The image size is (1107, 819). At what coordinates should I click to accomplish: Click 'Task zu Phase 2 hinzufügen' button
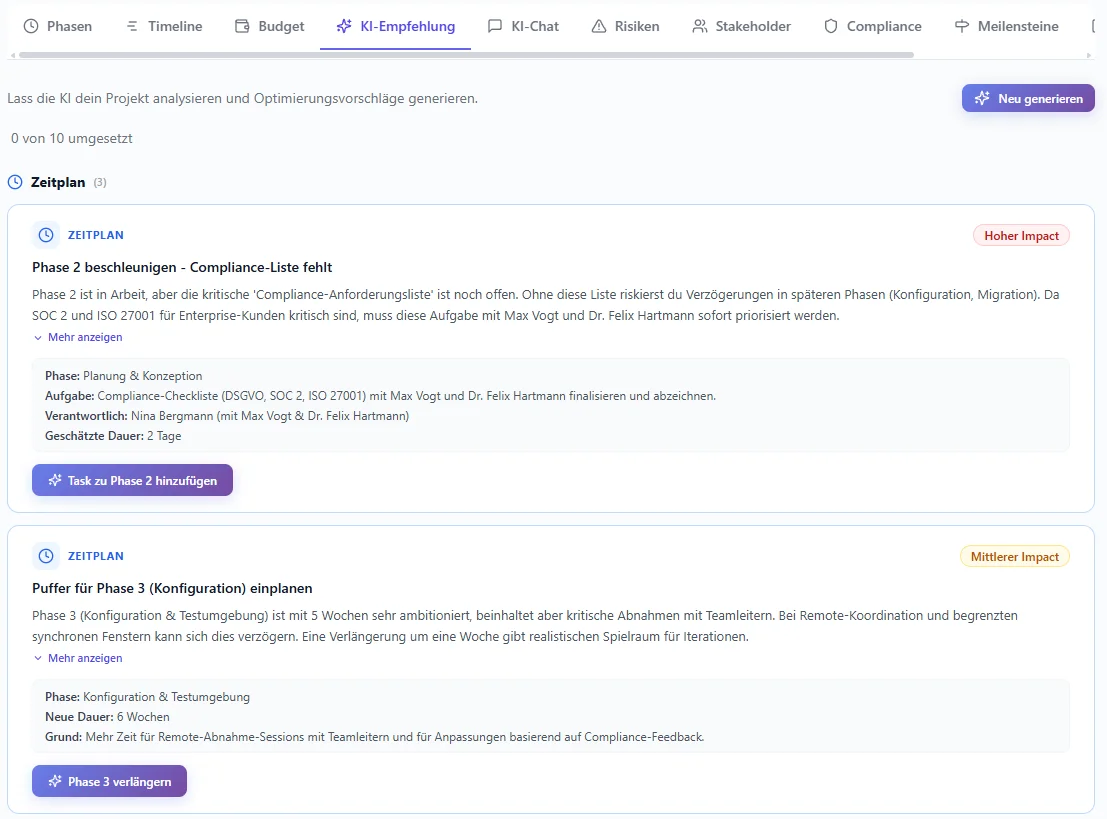[132, 480]
